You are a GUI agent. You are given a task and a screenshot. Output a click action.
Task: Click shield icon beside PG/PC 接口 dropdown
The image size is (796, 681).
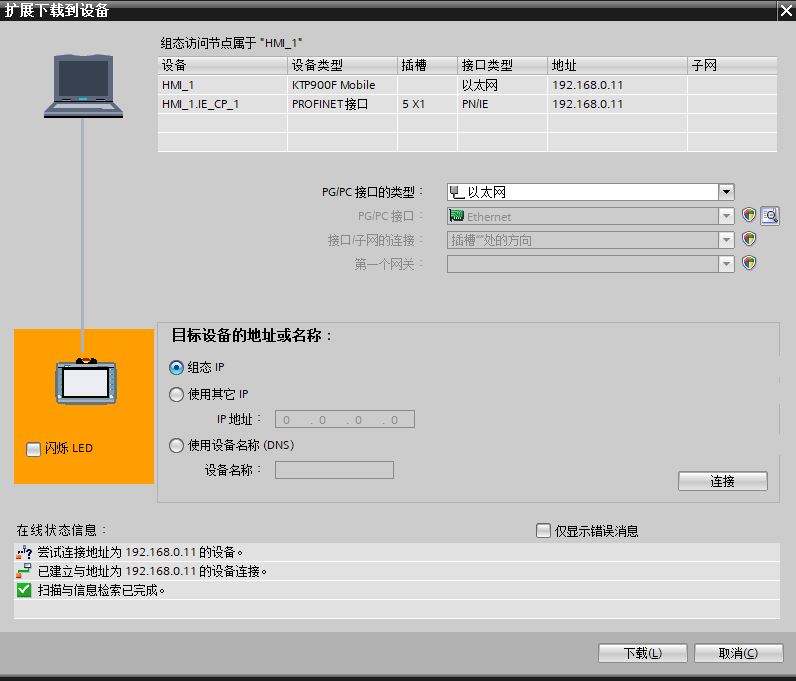(x=749, y=215)
